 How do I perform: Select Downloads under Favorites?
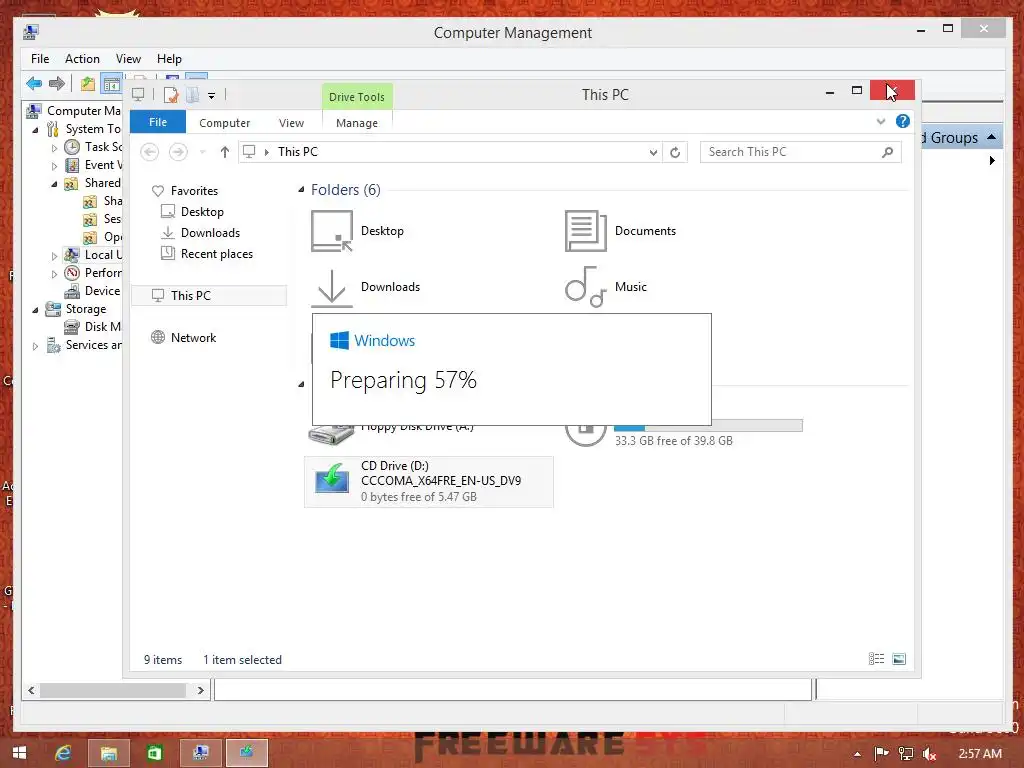[210, 232]
